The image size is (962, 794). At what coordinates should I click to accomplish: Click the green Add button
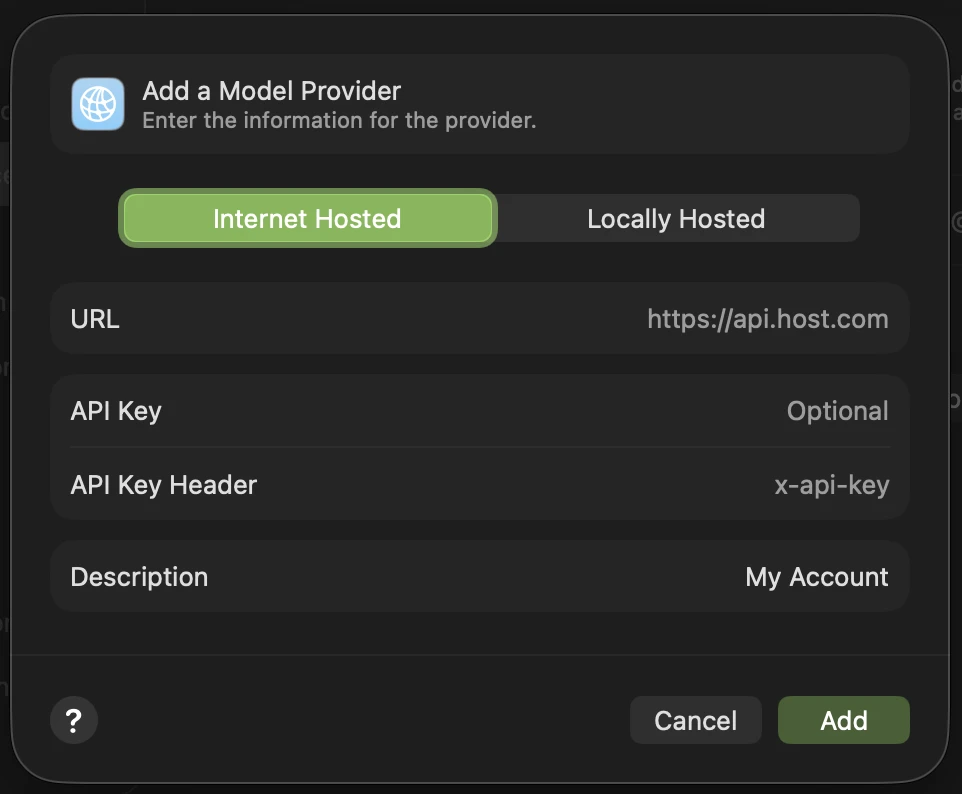843,720
